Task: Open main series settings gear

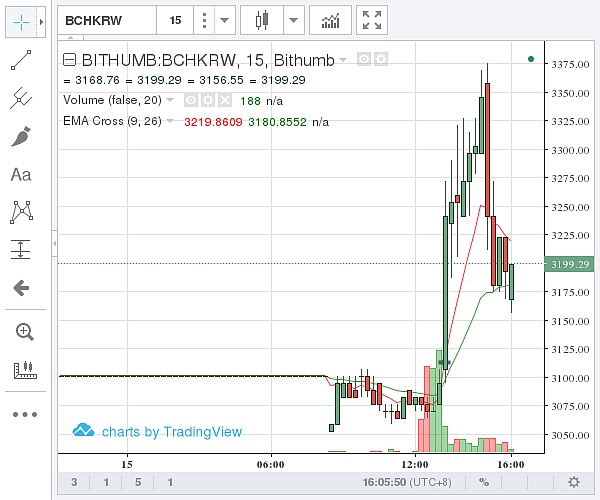Action: coord(381,59)
